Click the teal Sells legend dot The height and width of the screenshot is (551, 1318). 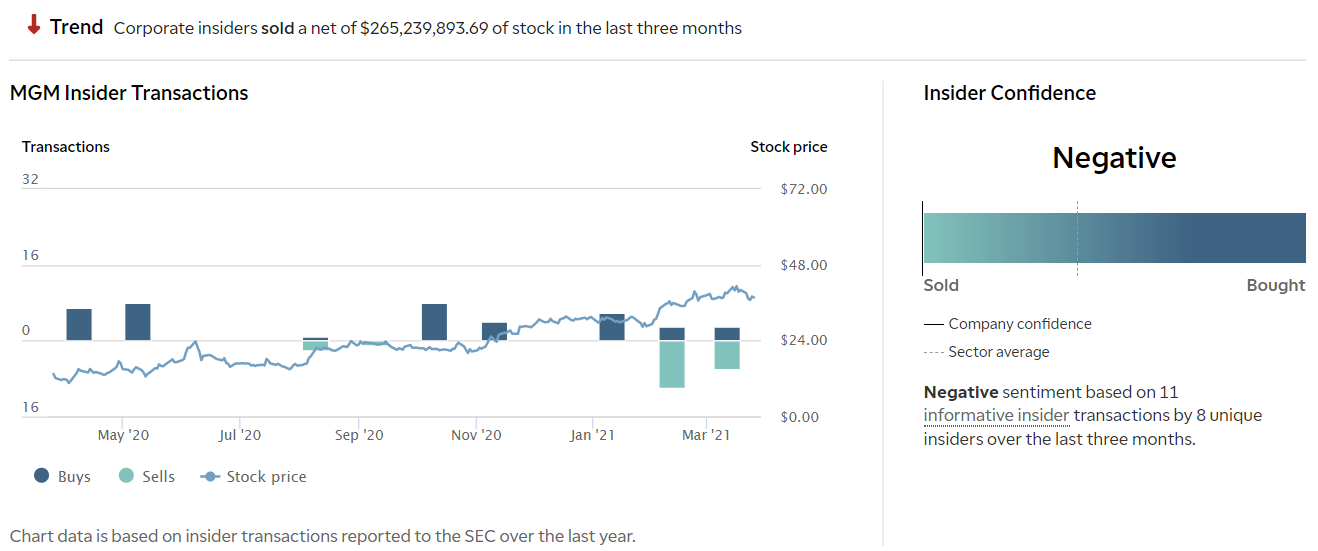[126, 477]
